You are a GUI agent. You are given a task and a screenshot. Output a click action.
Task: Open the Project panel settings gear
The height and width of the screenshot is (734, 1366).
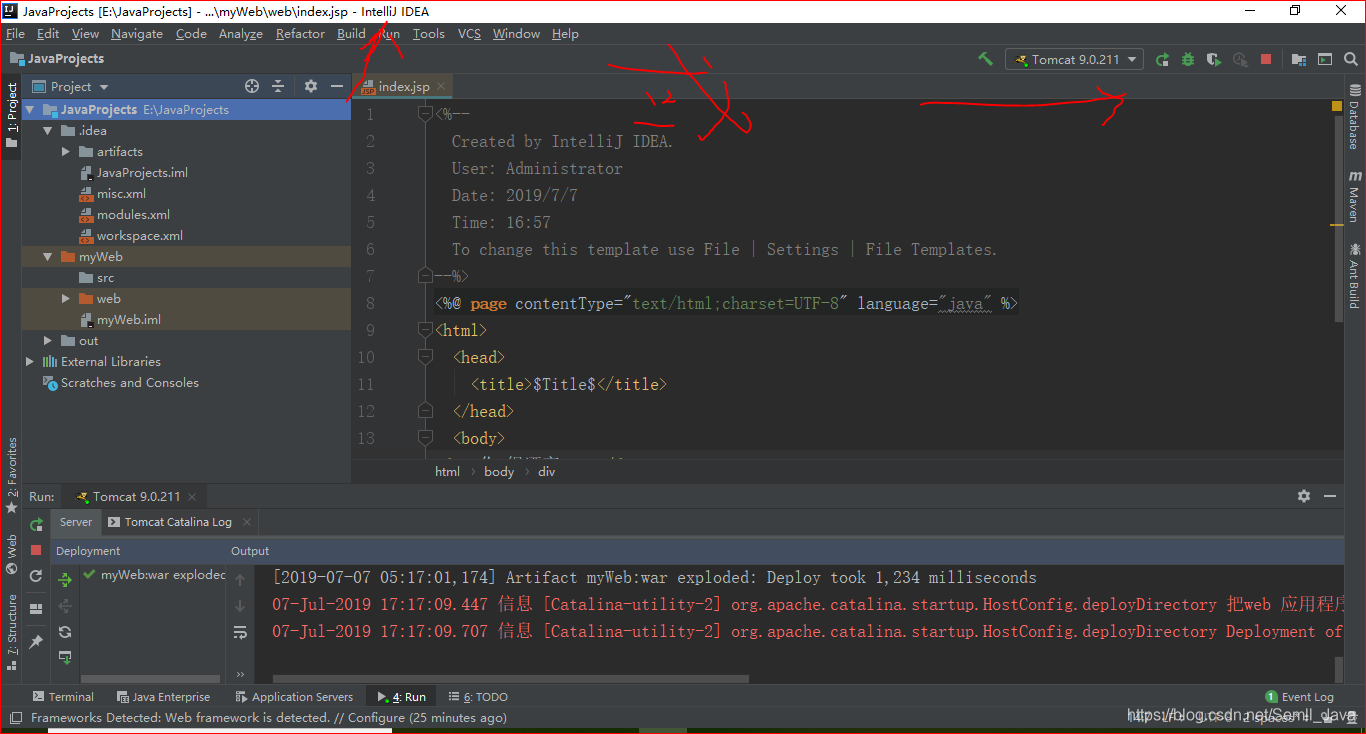[x=311, y=86]
